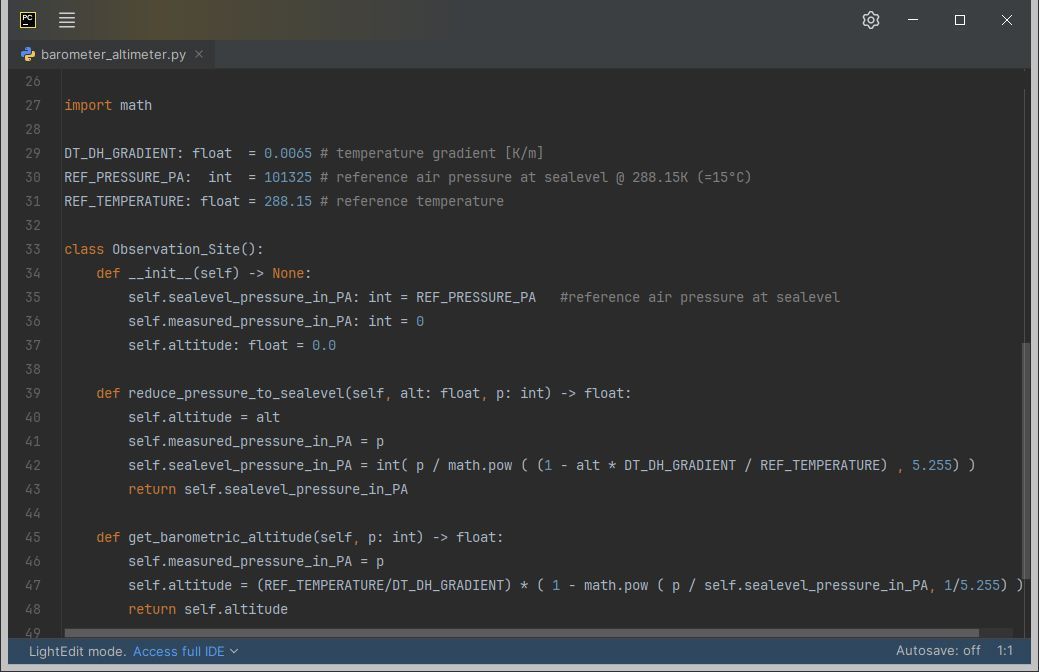Click the value 5.255 on line 42
Viewport: 1039px width, 672px height.
pos(932,465)
